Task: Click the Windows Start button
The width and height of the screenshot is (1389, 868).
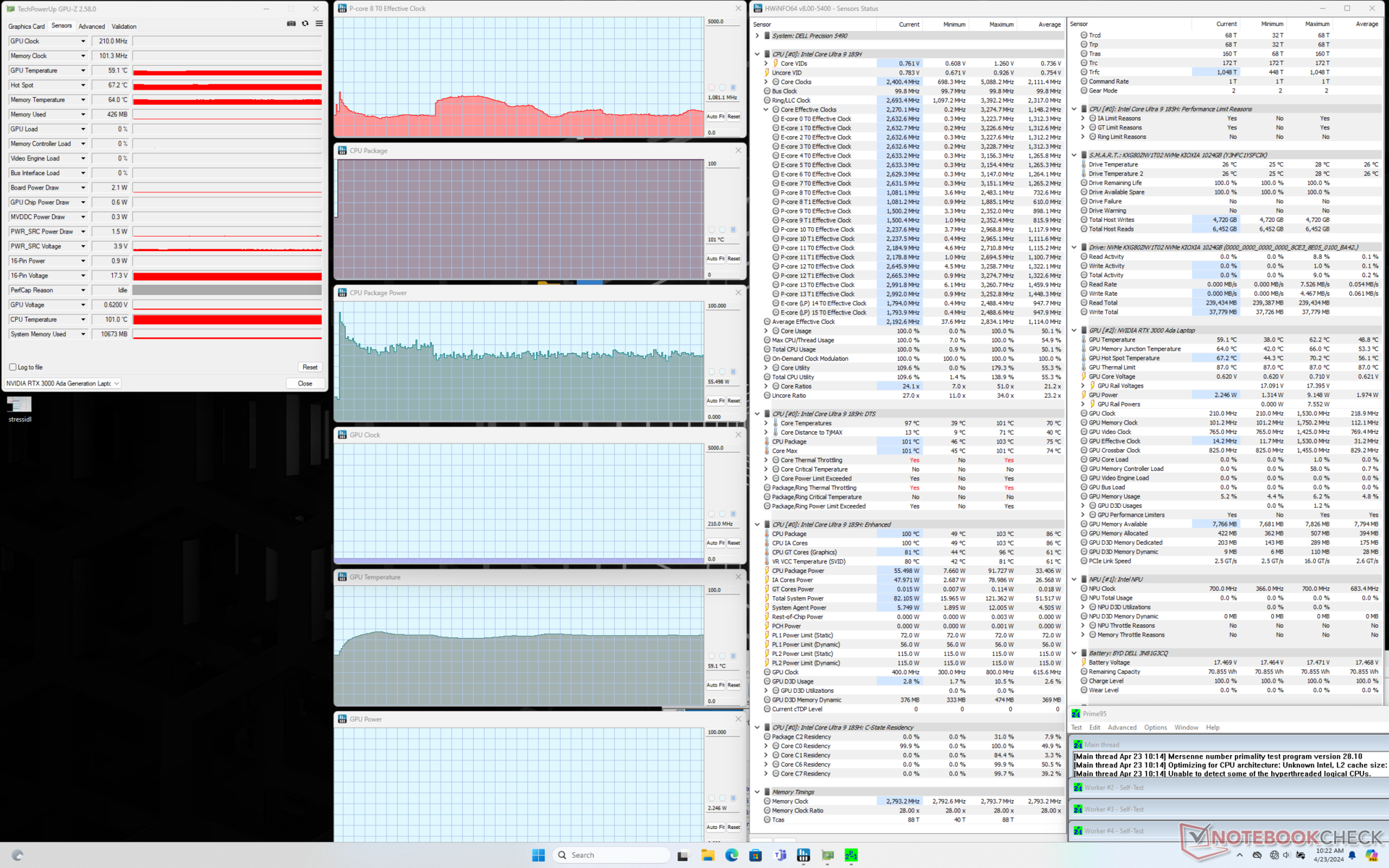Action: 538,855
